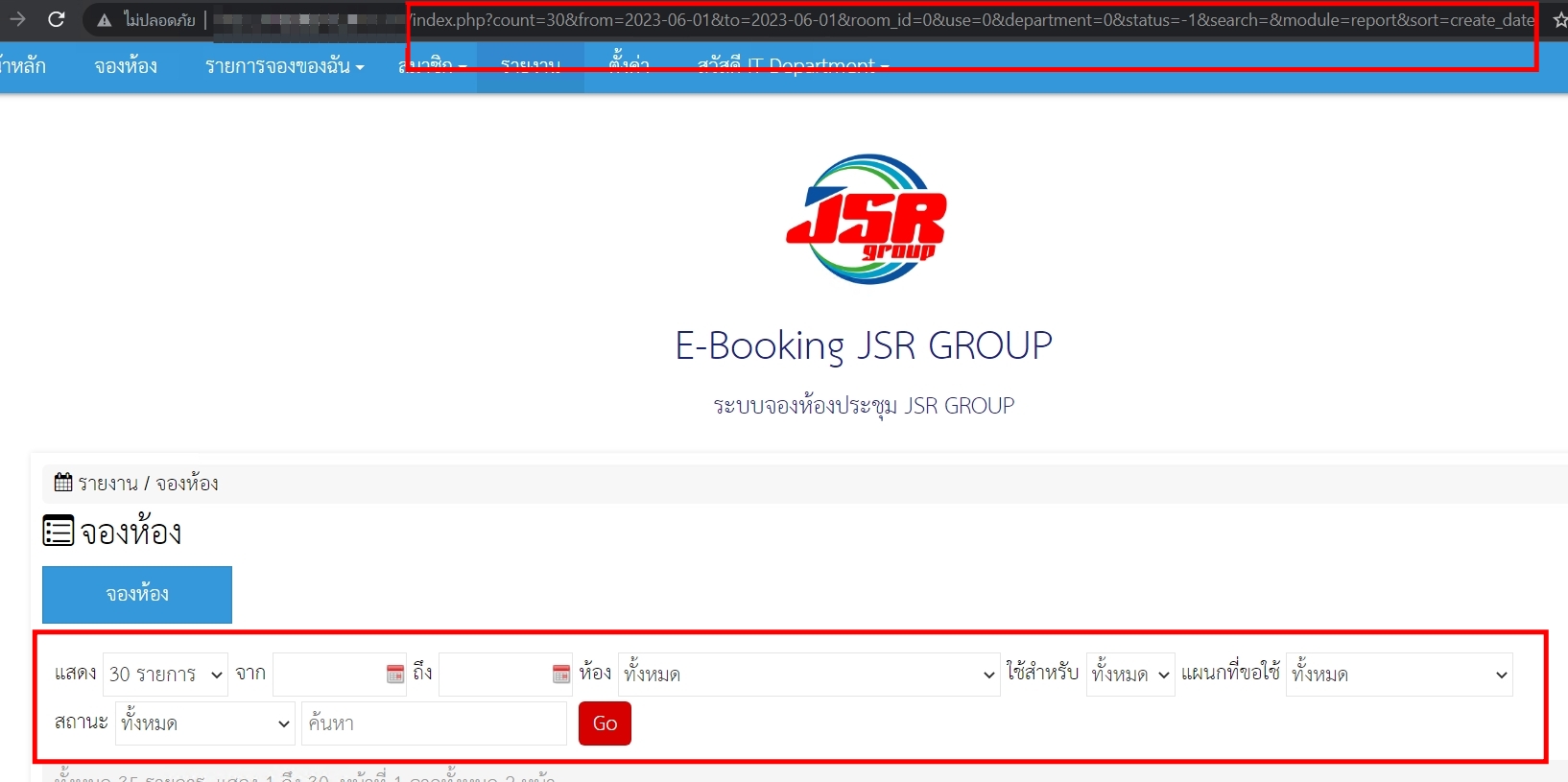
Task: Click the ค้นหา search box
Action: click(434, 723)
